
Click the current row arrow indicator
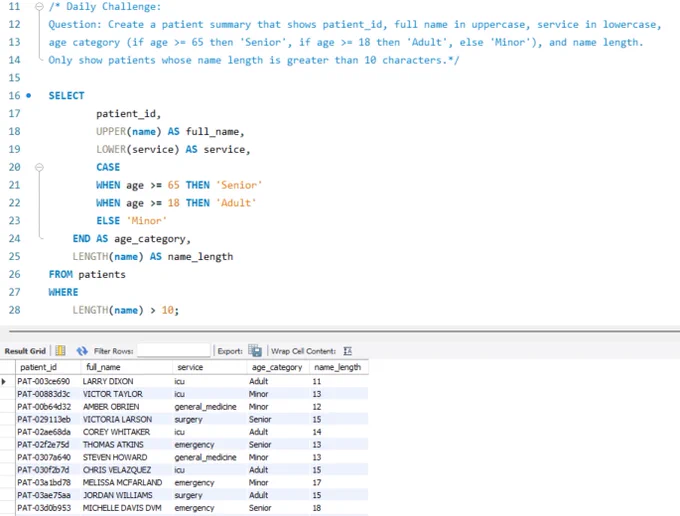[4, 382]
